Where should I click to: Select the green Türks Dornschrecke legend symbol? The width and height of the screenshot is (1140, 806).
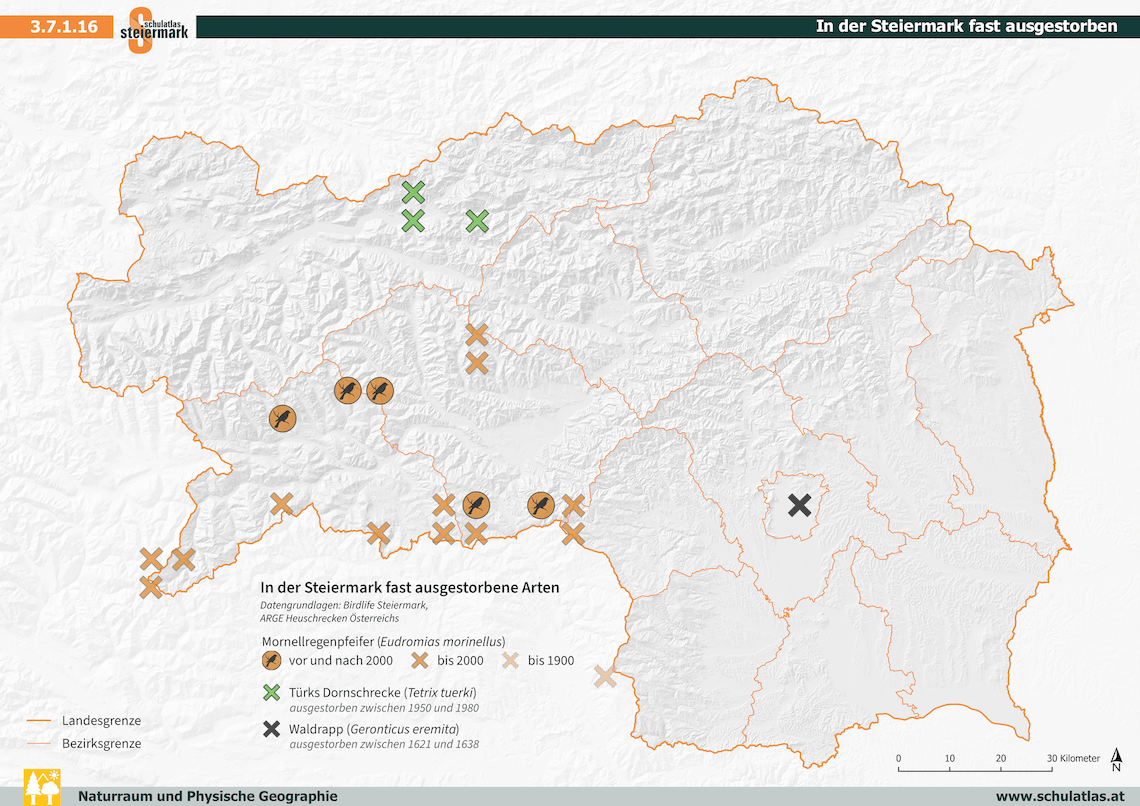click(x=271, y=692)
